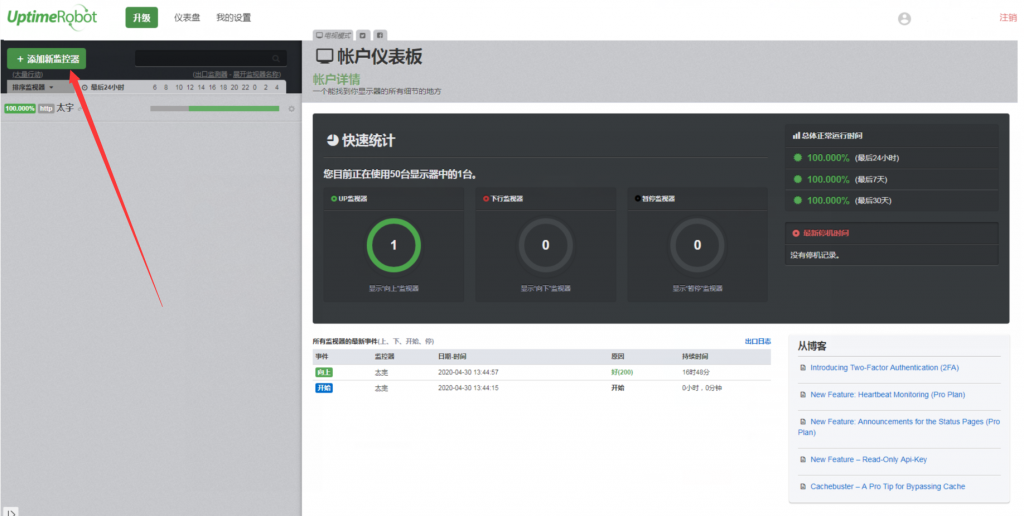Image resolution: width=1024 pixels, height=516 pixels.
Task: Click the user profile avatar icon
Action: pos(904,19)
